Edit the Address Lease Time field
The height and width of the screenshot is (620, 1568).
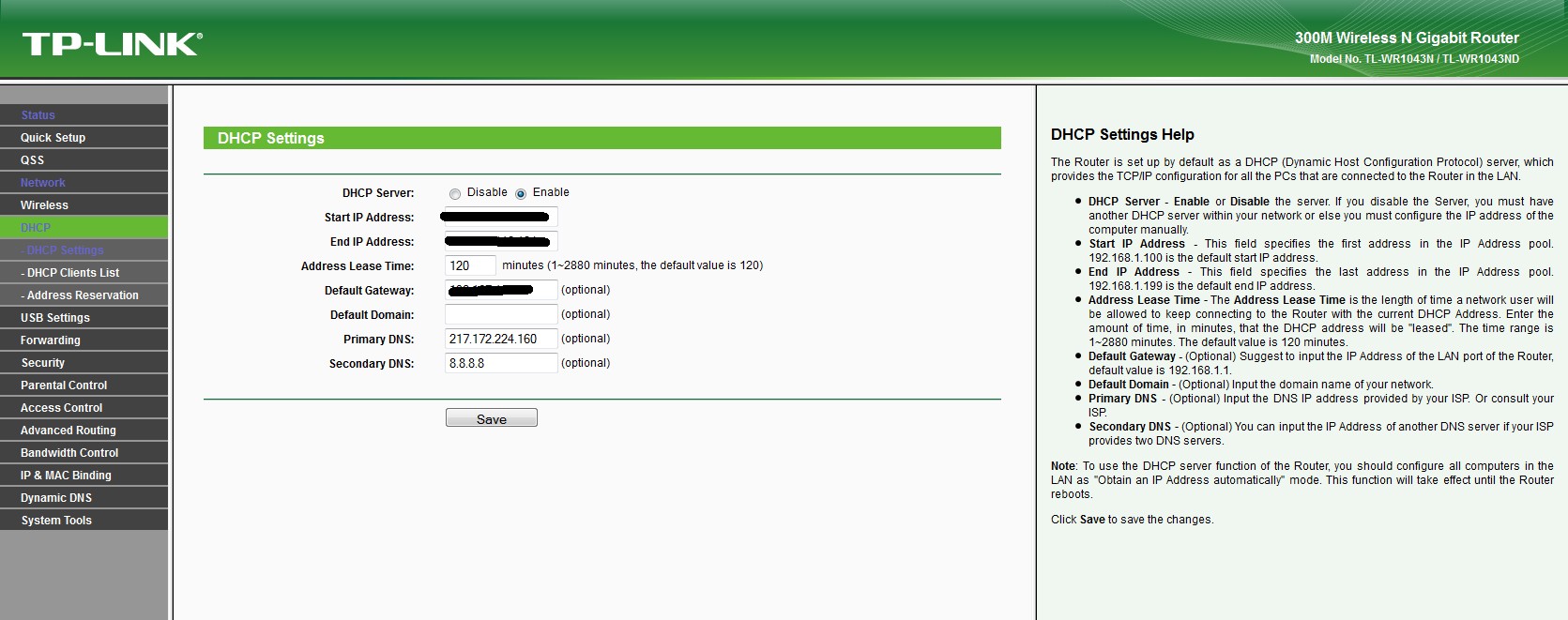(x=470, y=266)
